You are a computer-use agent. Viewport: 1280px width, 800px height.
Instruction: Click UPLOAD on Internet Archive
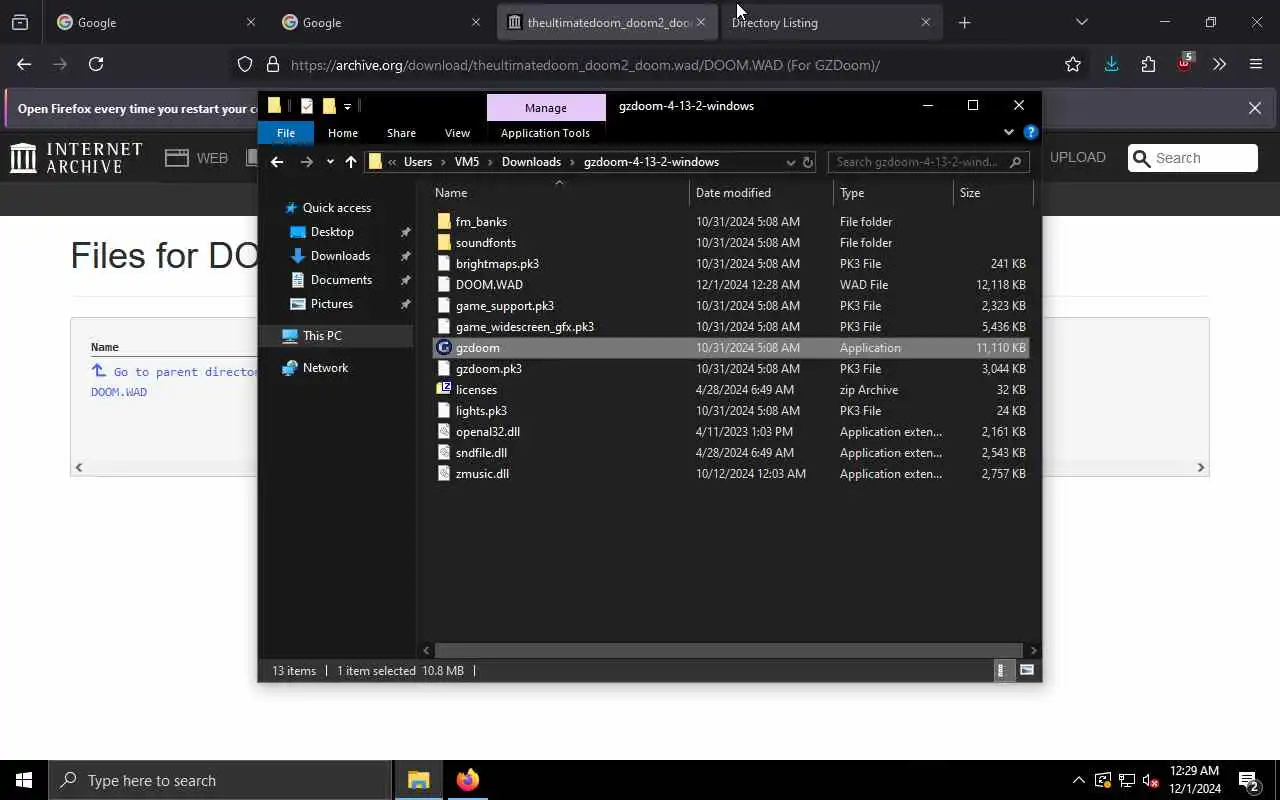[x=1077, y=157]
